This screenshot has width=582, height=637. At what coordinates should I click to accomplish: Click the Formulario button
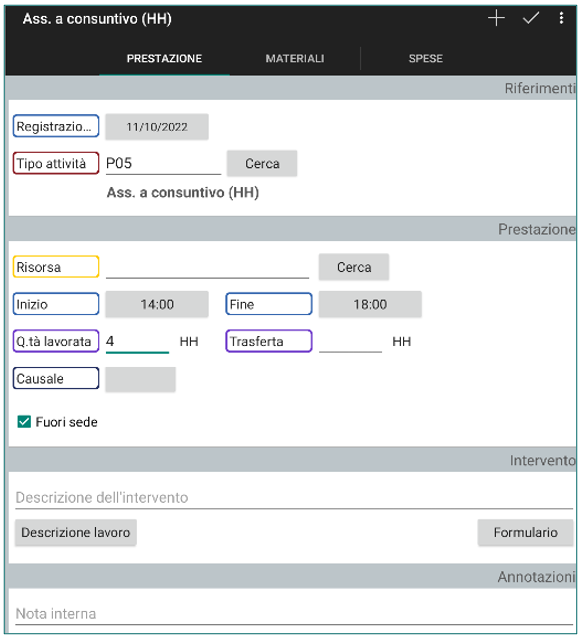525,532
